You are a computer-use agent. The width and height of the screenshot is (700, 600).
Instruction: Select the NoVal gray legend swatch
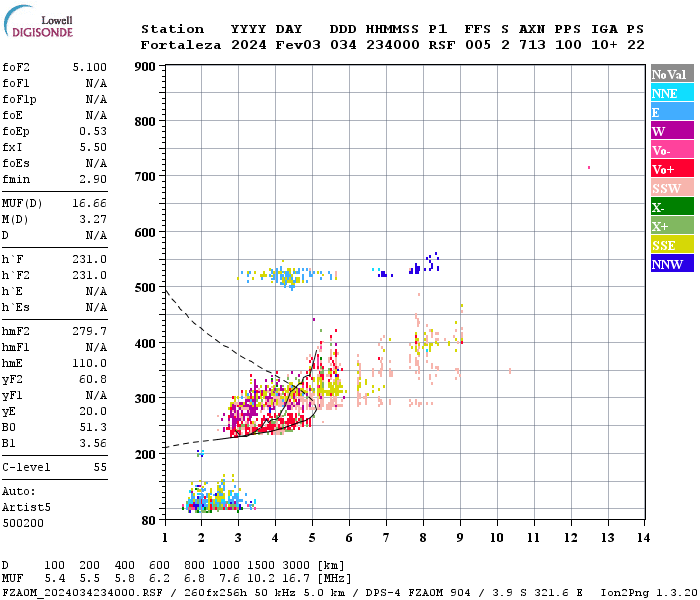pos(672,74)
